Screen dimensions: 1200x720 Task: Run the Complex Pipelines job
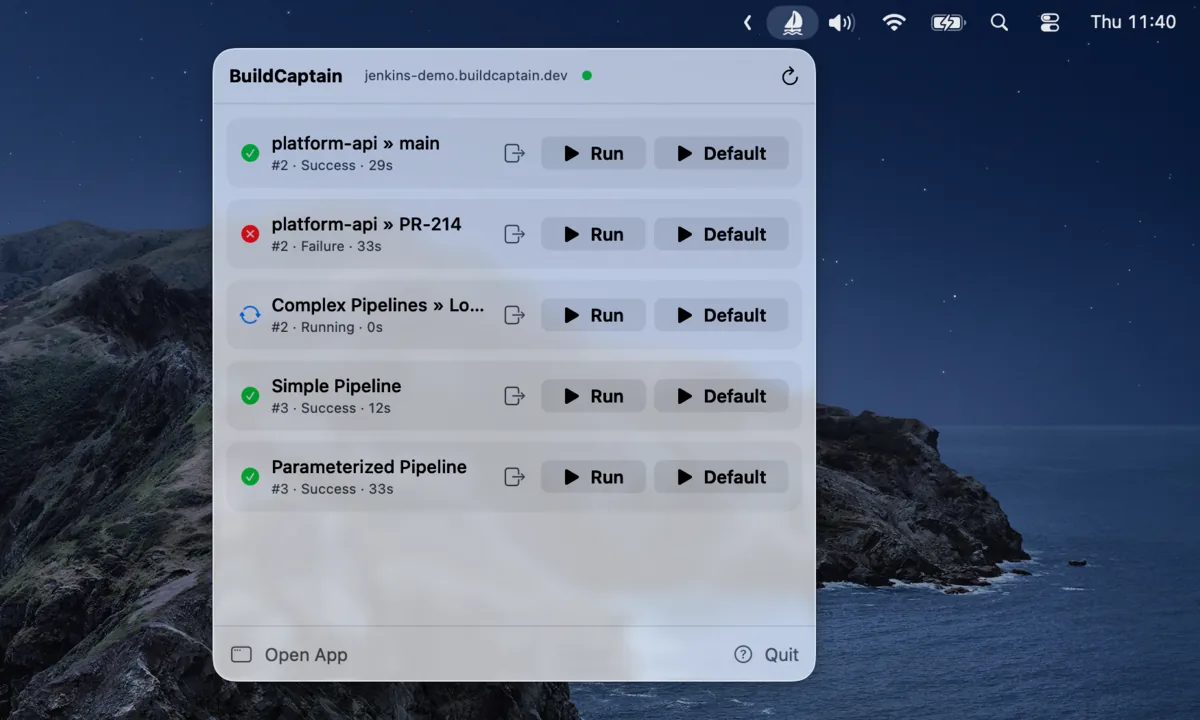point(593,315)
